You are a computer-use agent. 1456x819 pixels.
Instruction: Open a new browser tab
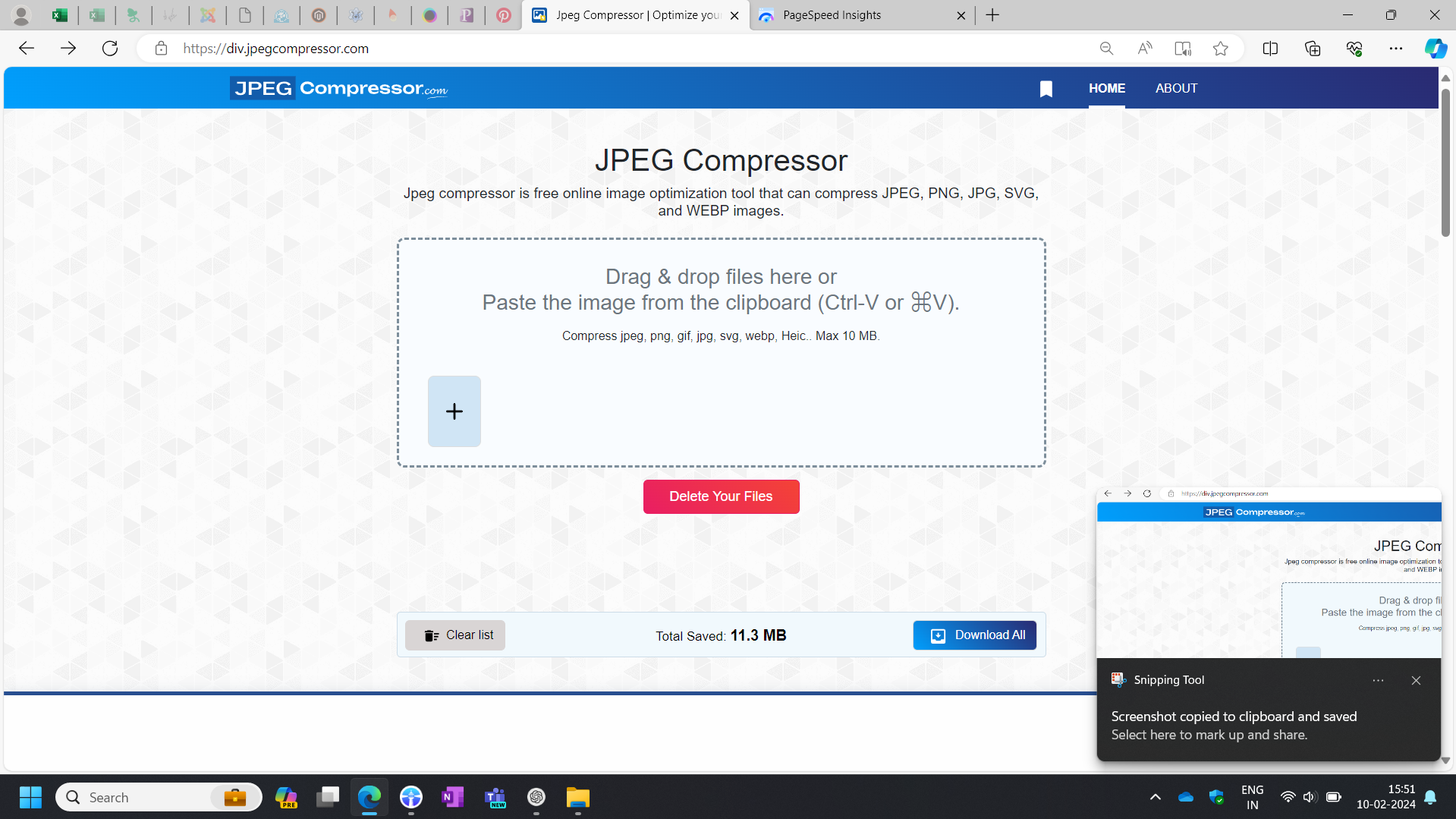992,15
